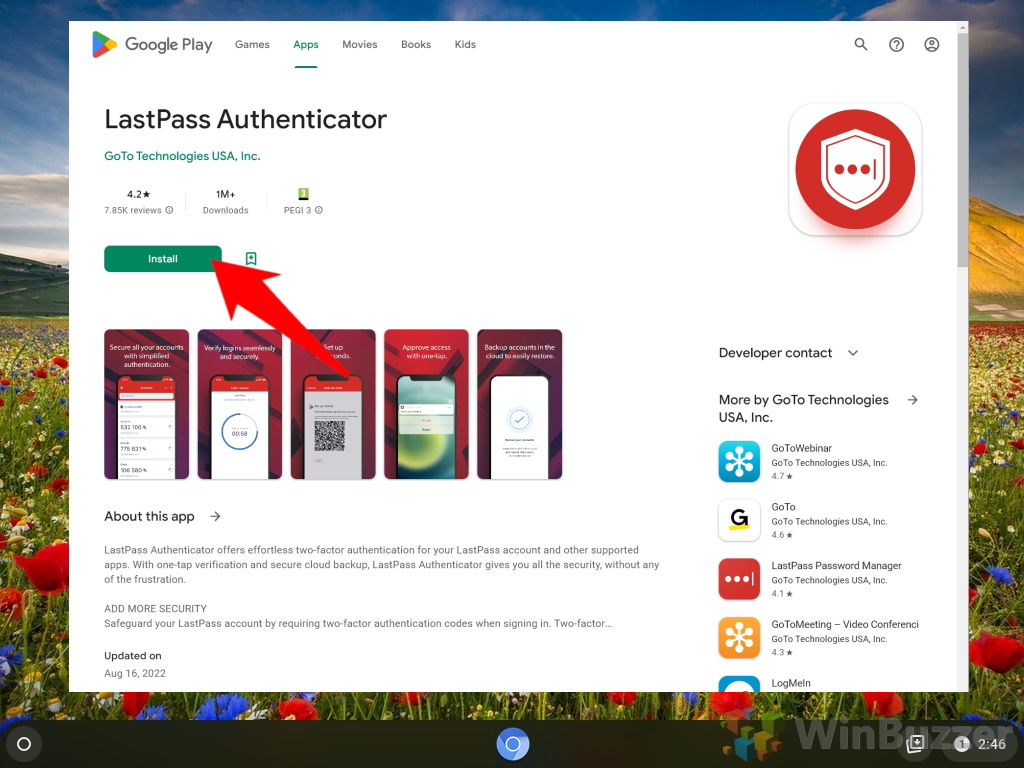
Task: Open Chrome browser from the shelf
Action: click(513, 744)
